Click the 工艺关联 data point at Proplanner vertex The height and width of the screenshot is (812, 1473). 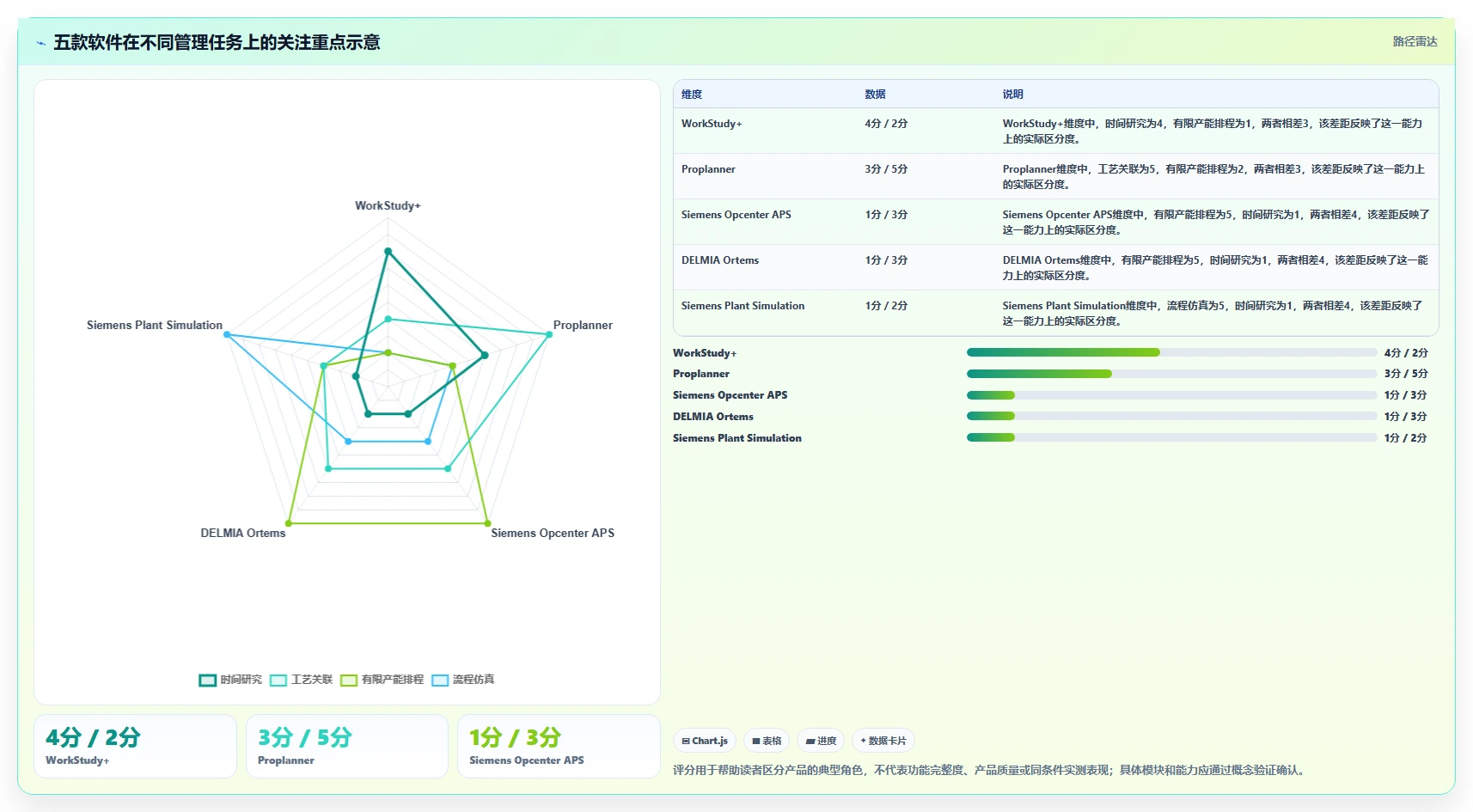549,334
